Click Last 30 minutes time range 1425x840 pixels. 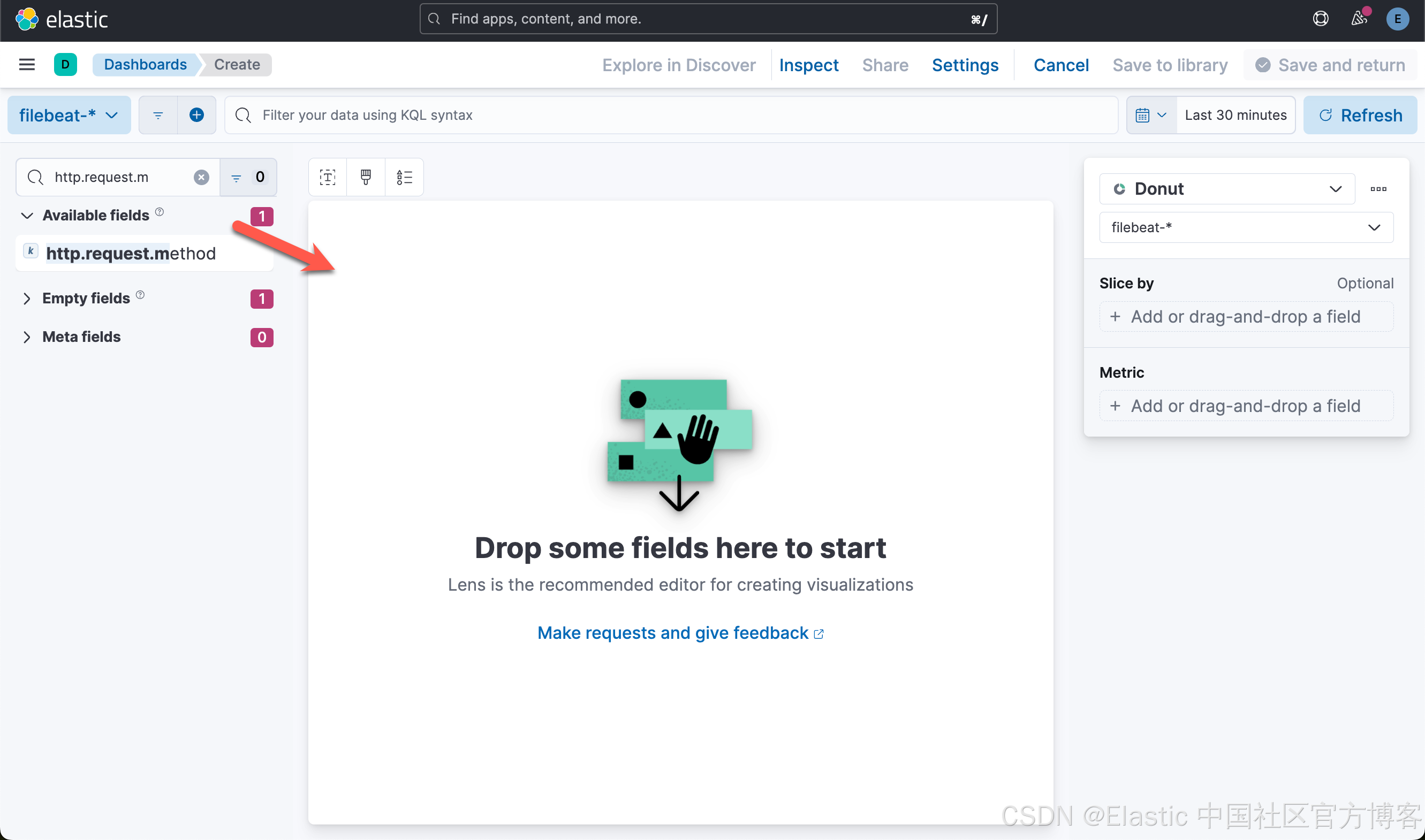click(1235, 115)
